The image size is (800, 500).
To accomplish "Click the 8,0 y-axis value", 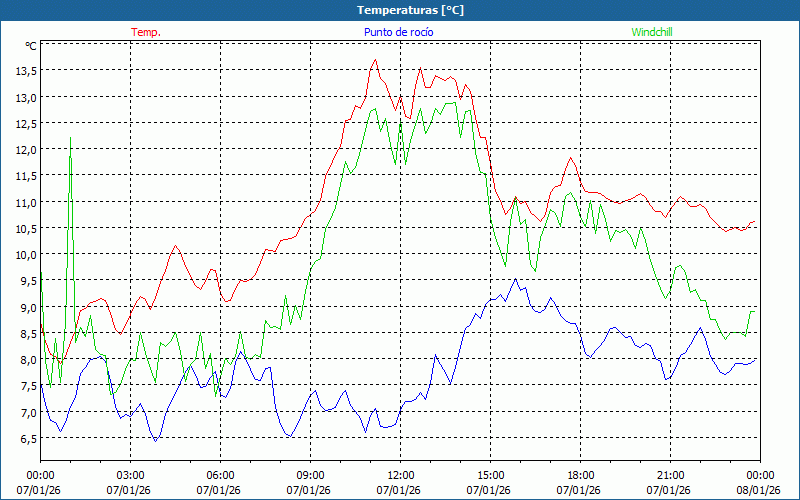I will (x=25, y=360).
